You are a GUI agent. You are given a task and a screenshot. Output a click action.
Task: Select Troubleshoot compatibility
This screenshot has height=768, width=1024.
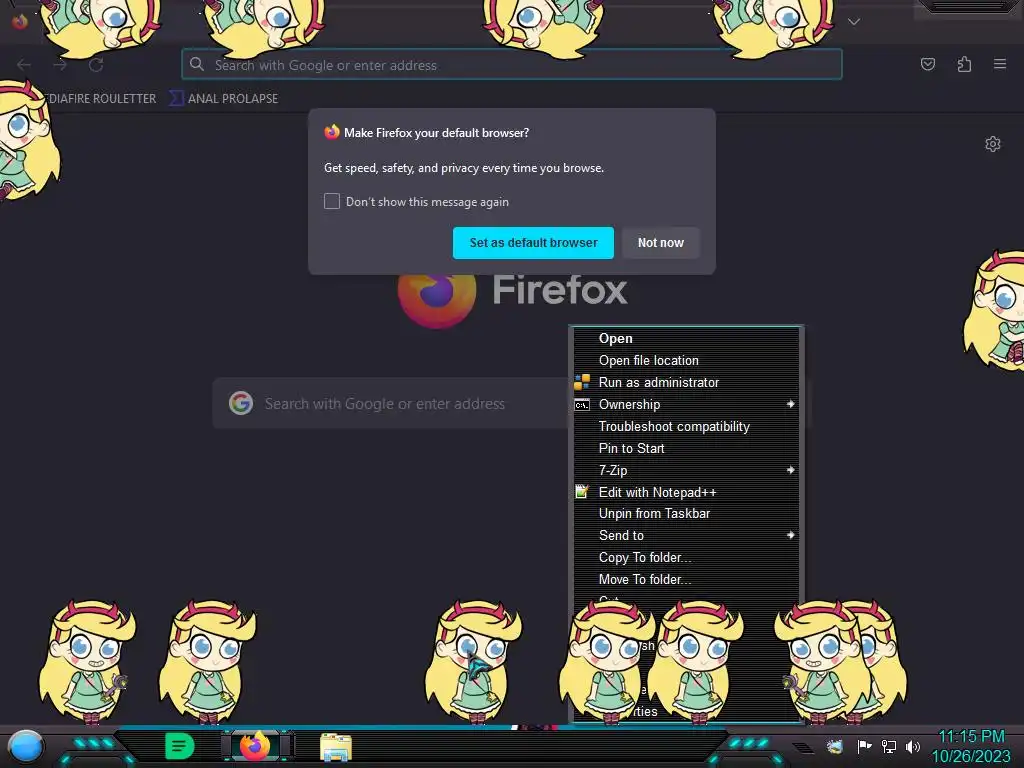pyautogui.click(x=686, y=426)
